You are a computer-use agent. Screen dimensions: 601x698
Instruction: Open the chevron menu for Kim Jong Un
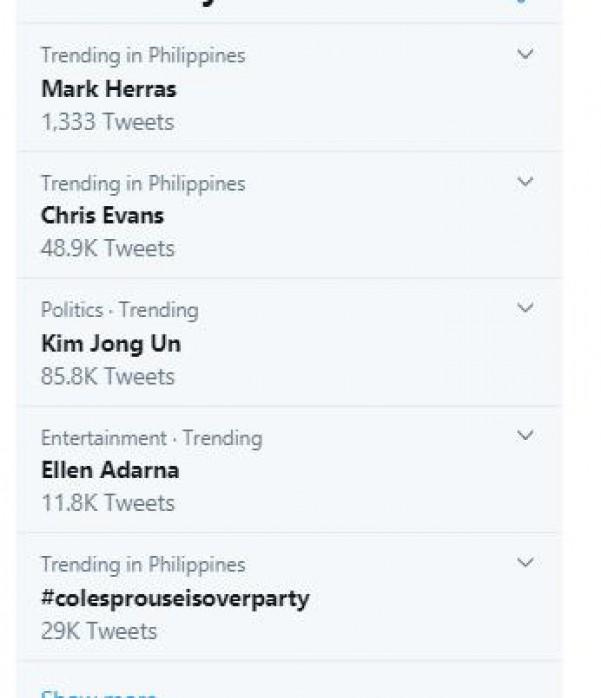click(525, 309)
